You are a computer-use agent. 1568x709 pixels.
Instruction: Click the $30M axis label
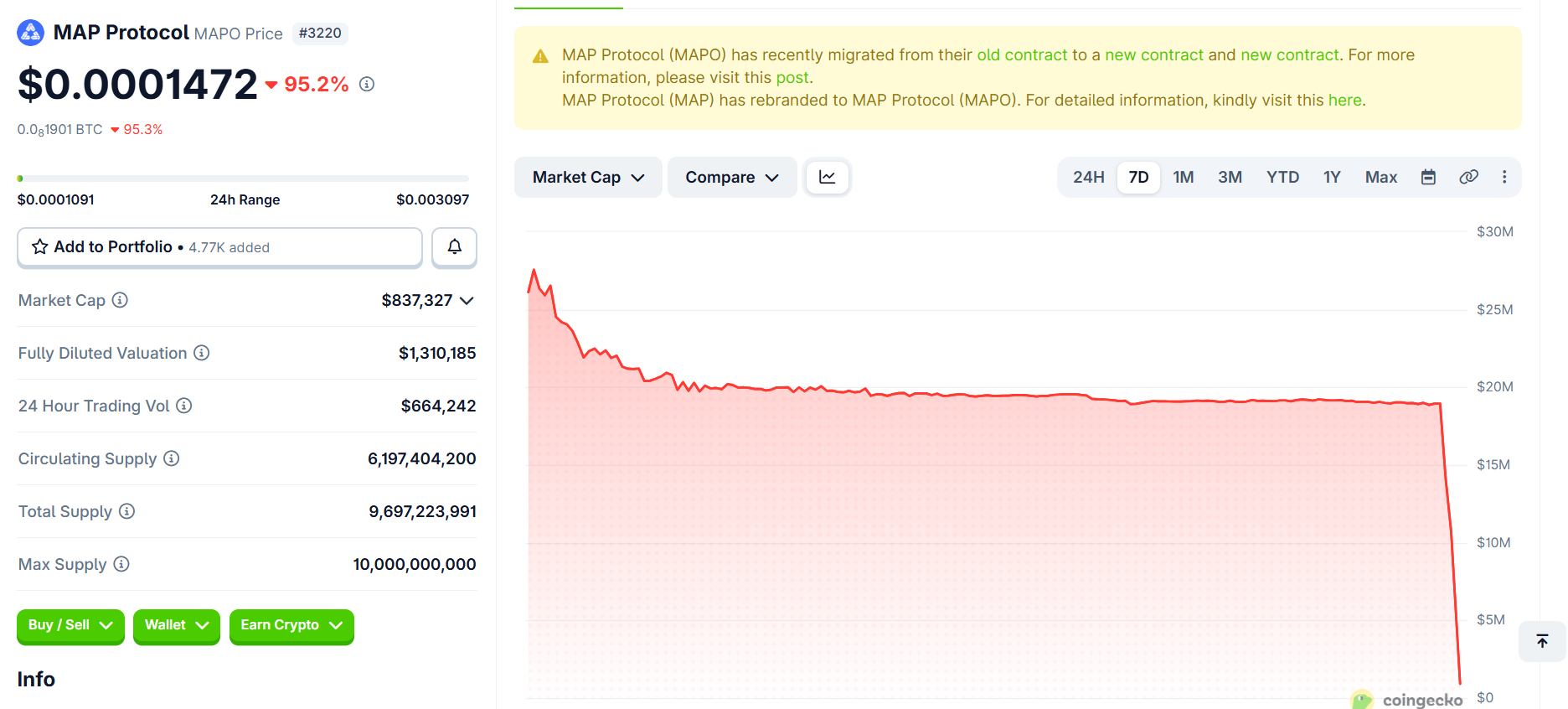1494,231
